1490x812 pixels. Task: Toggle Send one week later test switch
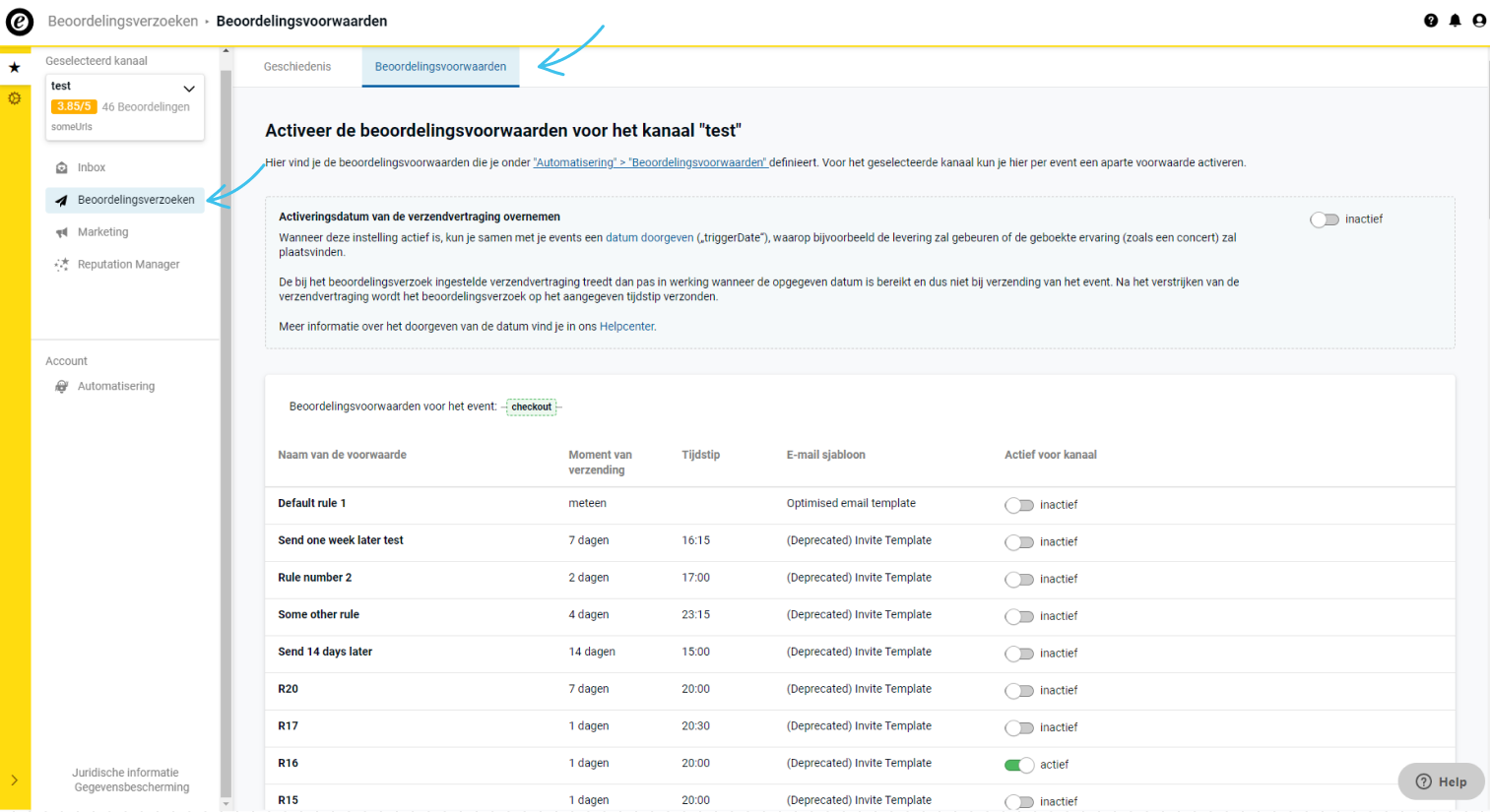point(1019,542)
